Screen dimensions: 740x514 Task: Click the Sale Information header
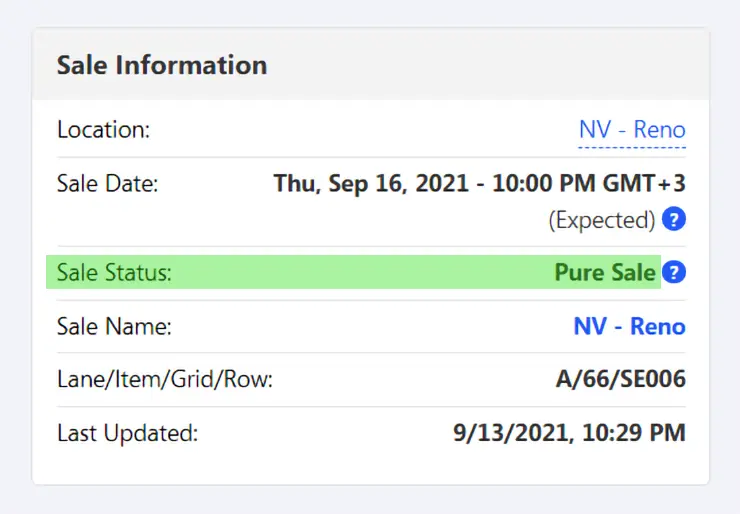click(x=162, y=65)
